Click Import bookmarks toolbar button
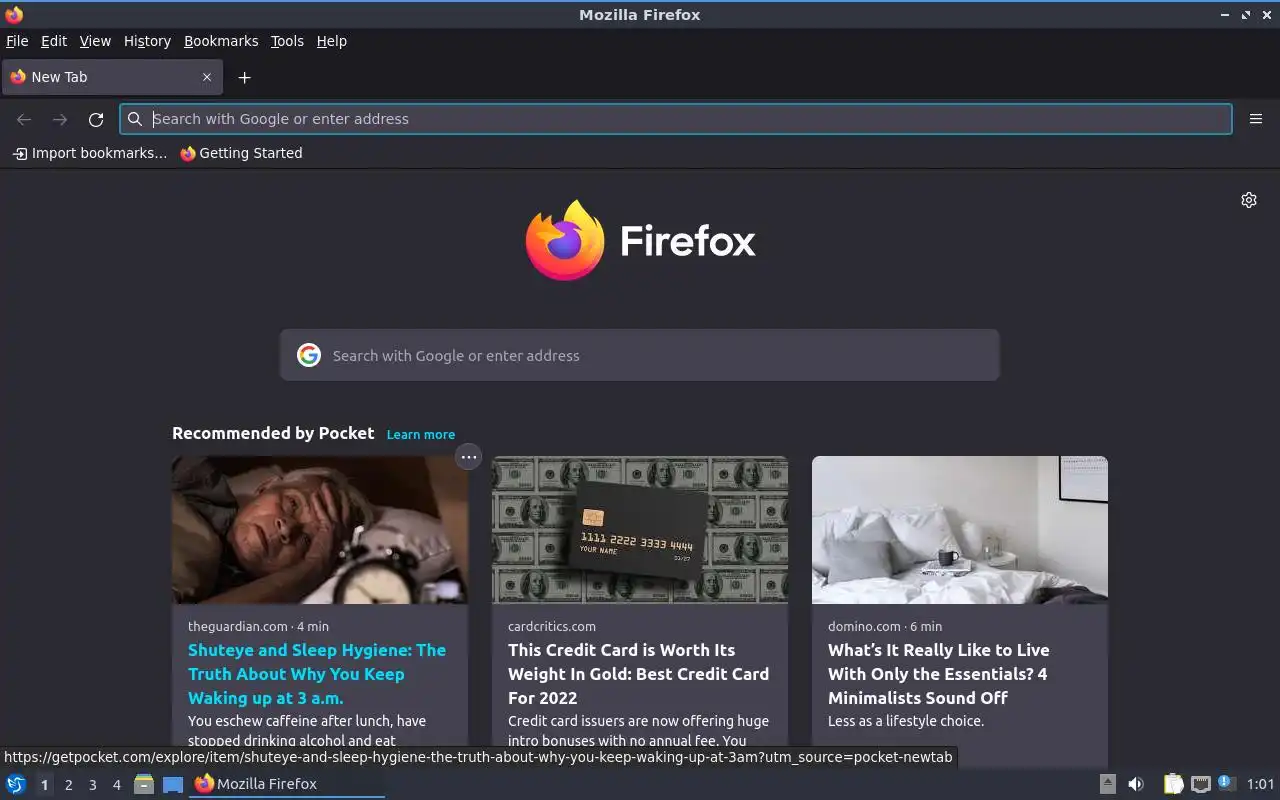 90,153
